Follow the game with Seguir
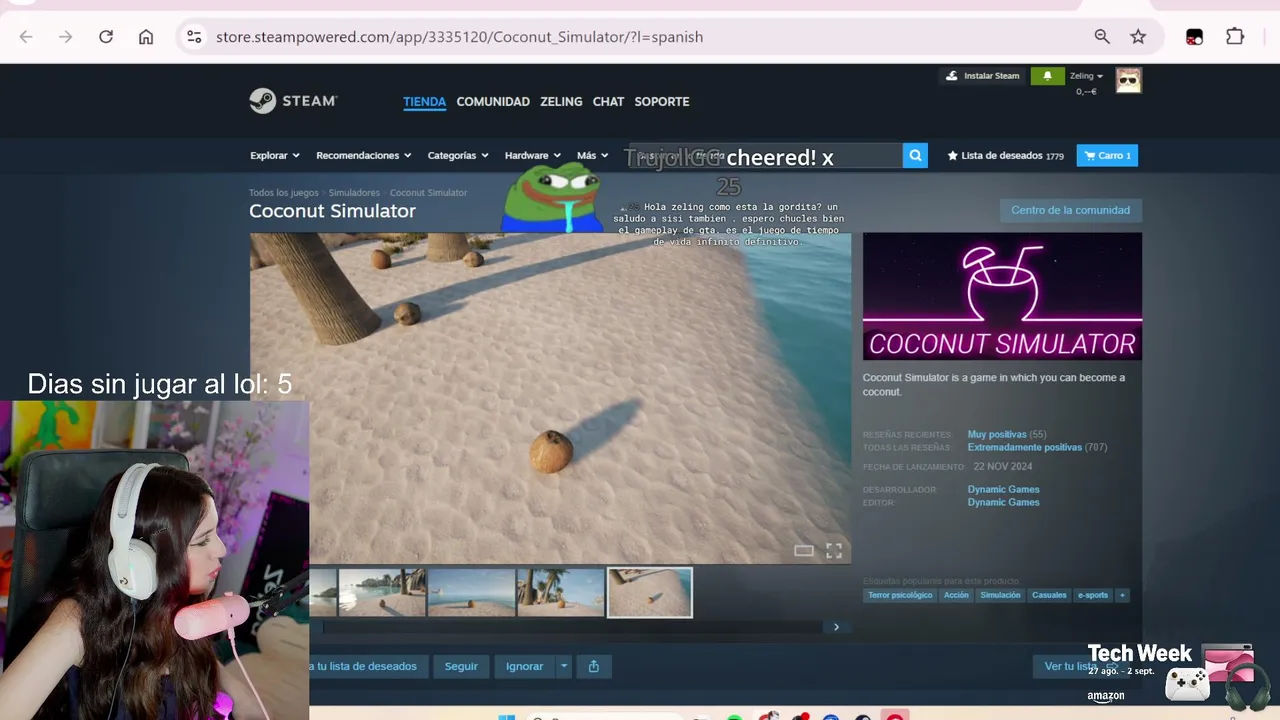 461,666
